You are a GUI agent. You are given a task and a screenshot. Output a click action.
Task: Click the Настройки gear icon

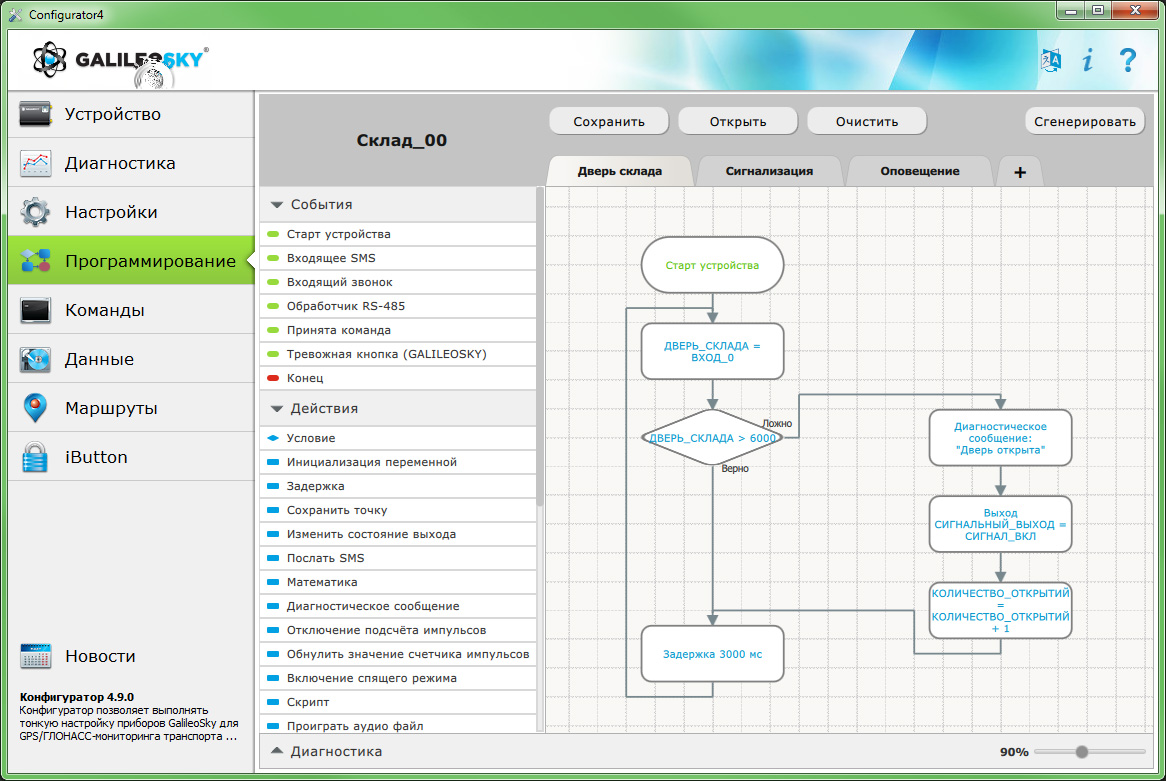tap(35, 212)
